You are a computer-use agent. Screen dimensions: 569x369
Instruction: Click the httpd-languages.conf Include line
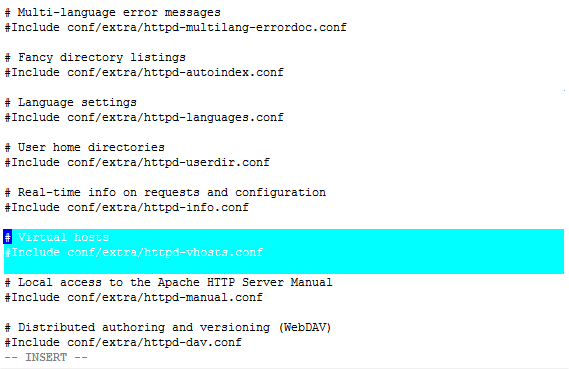click(144, 118)
